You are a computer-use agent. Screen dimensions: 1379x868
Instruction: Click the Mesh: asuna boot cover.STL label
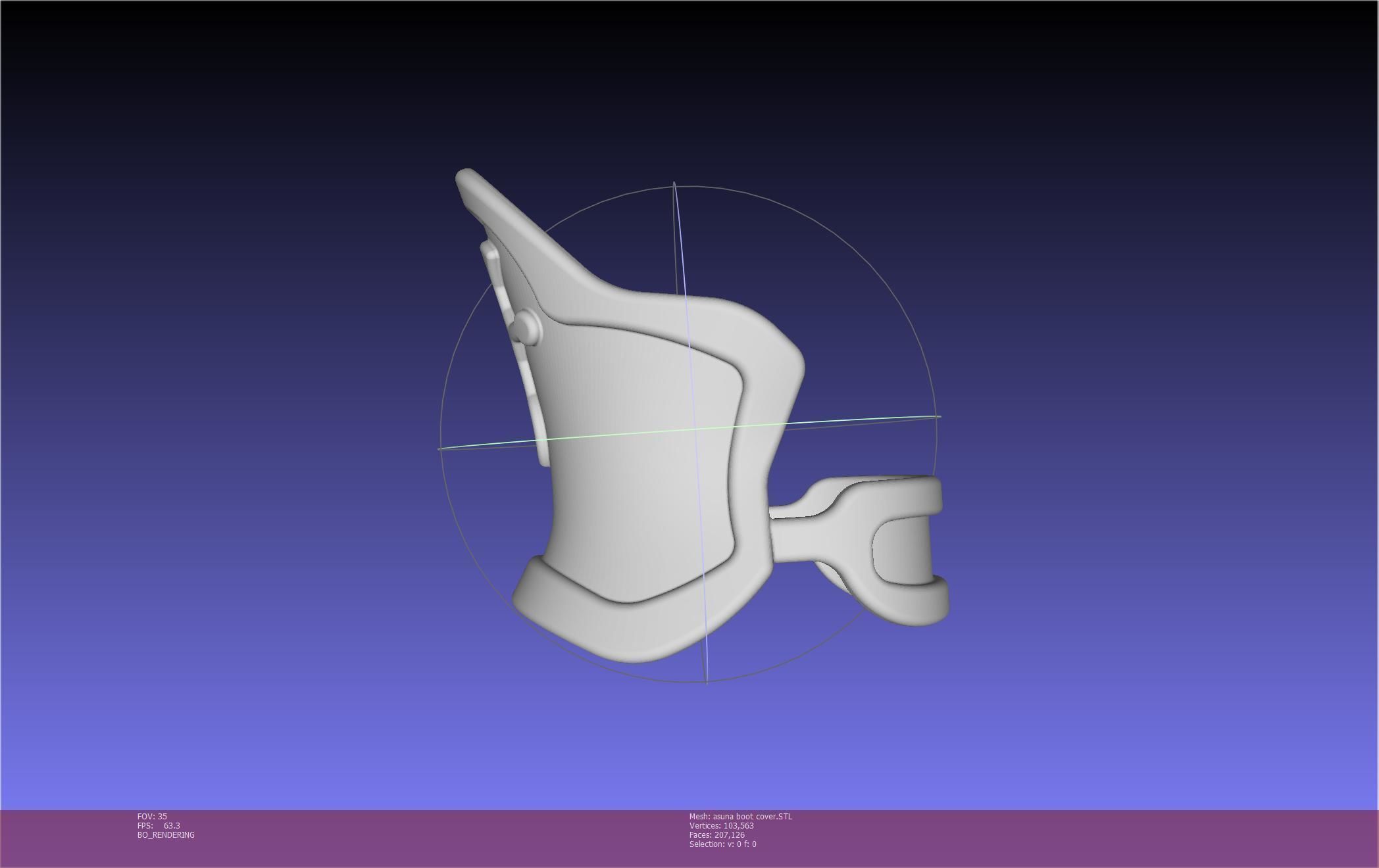click(741, 816)
